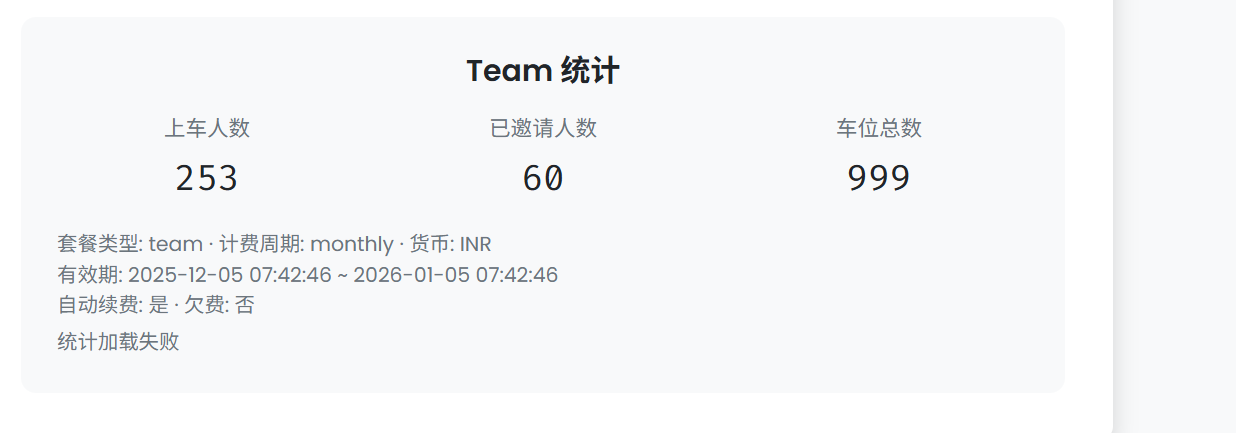
Task: Click the gray panel right of the card
Action: (1175, 216)
